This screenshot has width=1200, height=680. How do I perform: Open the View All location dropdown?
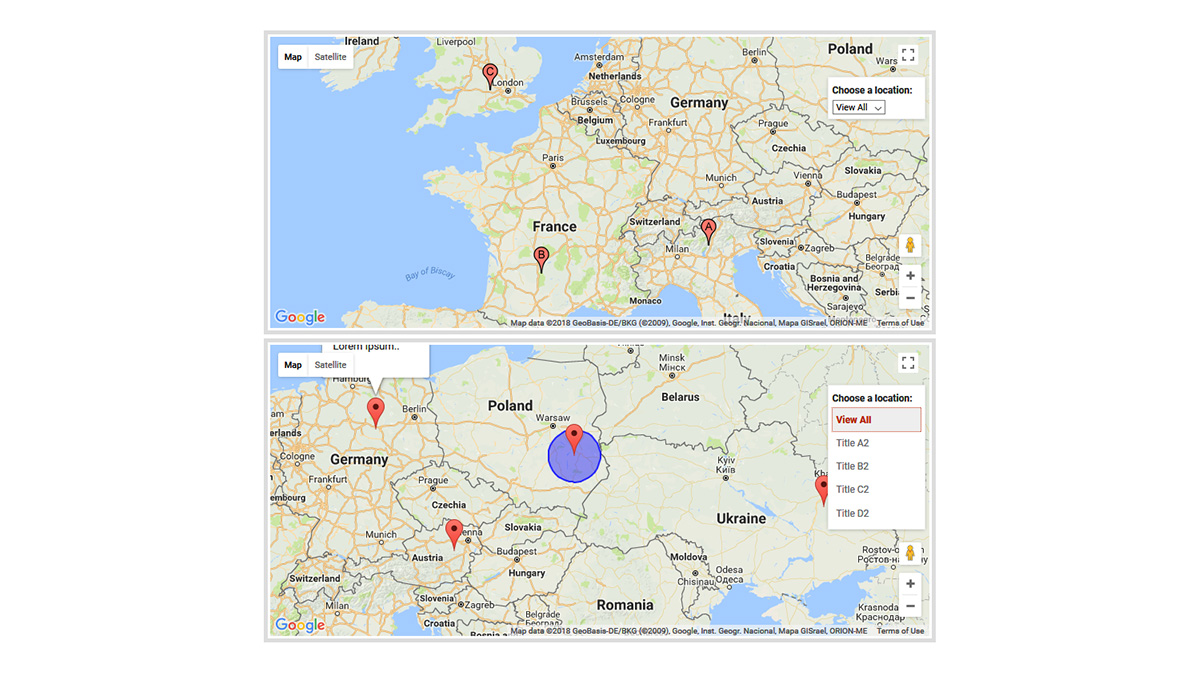pos(858,107)
